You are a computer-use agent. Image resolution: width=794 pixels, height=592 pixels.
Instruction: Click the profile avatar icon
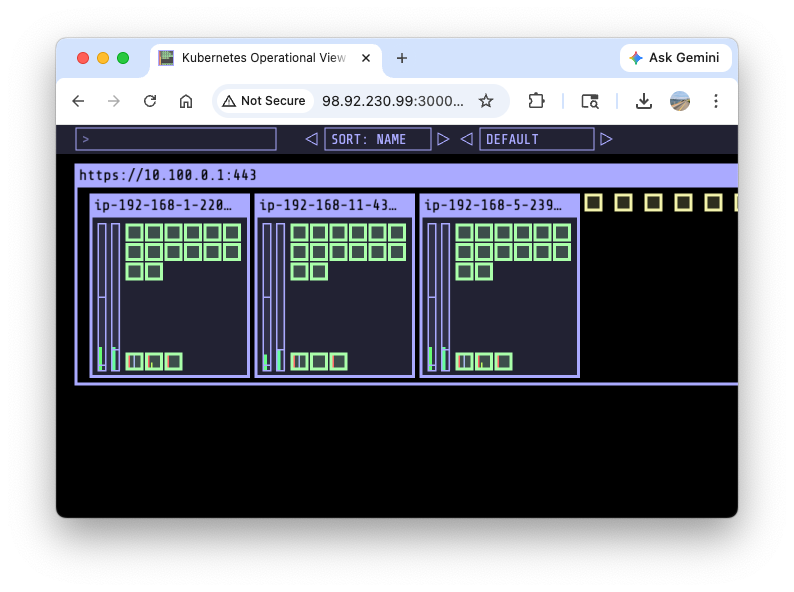[x=680, y=101]
